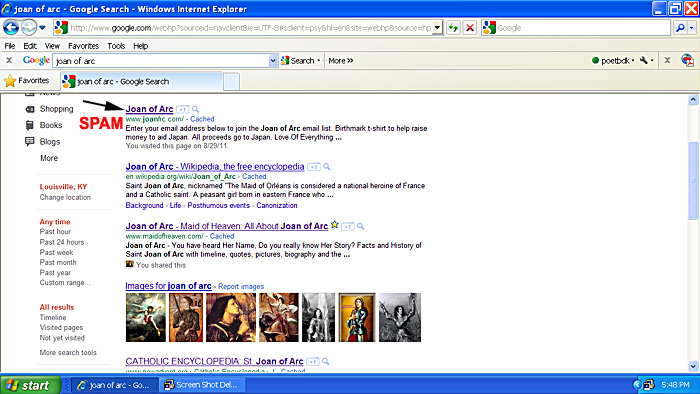
Task: Click the Change location link
Action: 65,197
